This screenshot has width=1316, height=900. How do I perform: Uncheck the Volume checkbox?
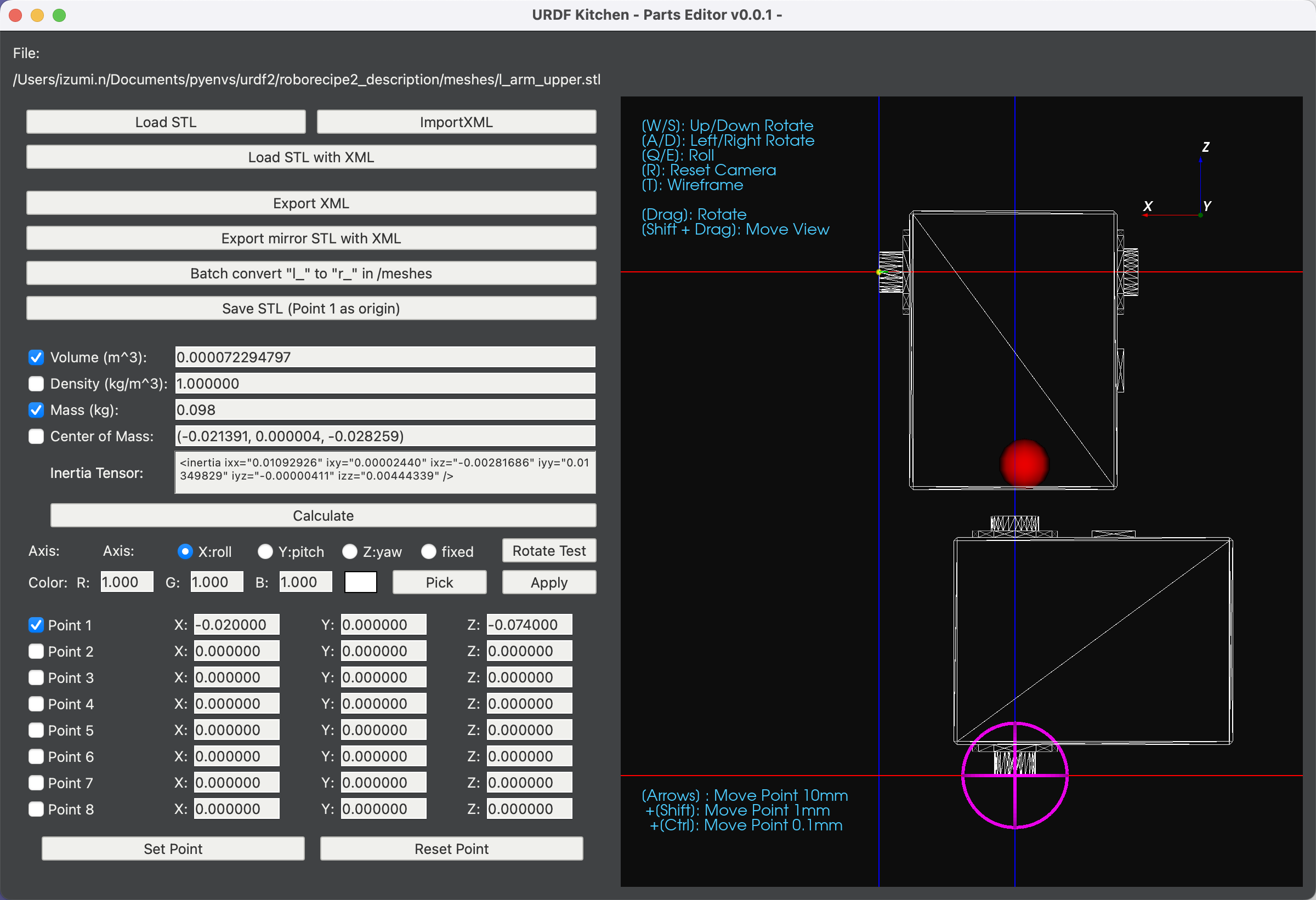36,357
